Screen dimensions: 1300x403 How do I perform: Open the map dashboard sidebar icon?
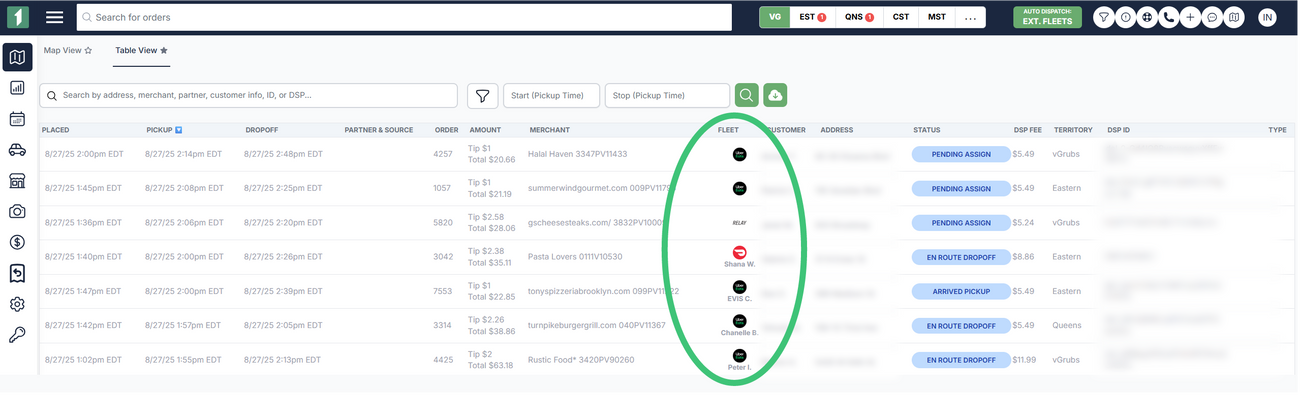(17, 57)
